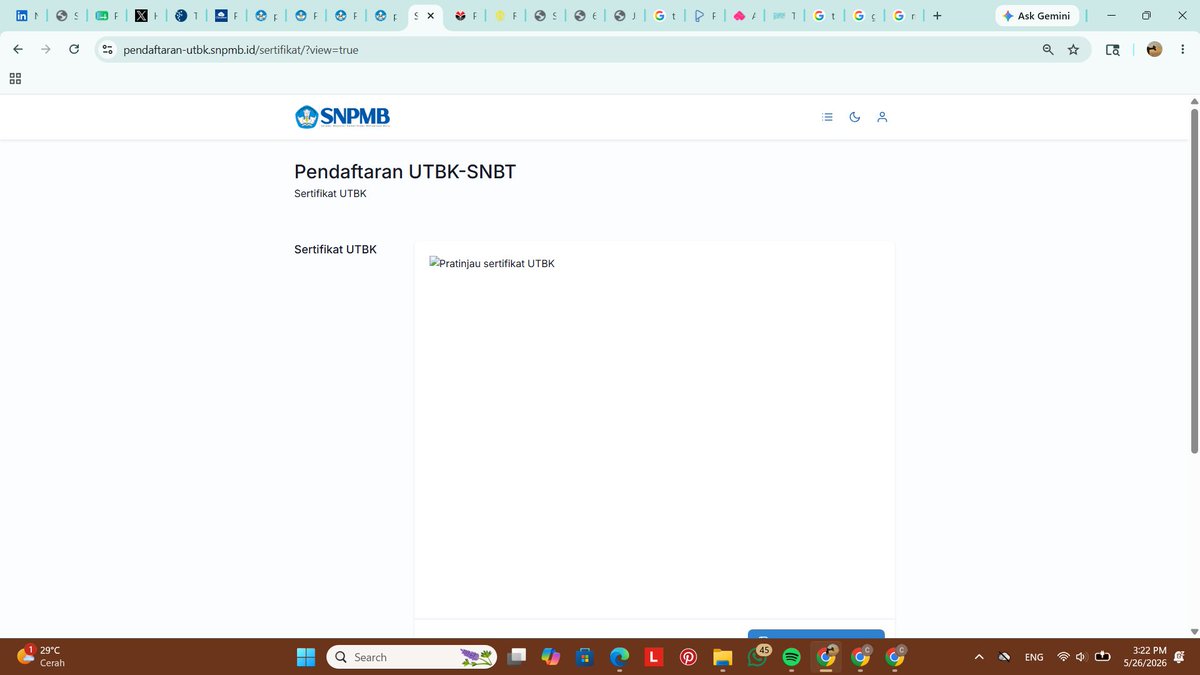Viewport: 1200px width, 675px height.
Task: Open the notification bell in tray
Action: click(1180, 657)
